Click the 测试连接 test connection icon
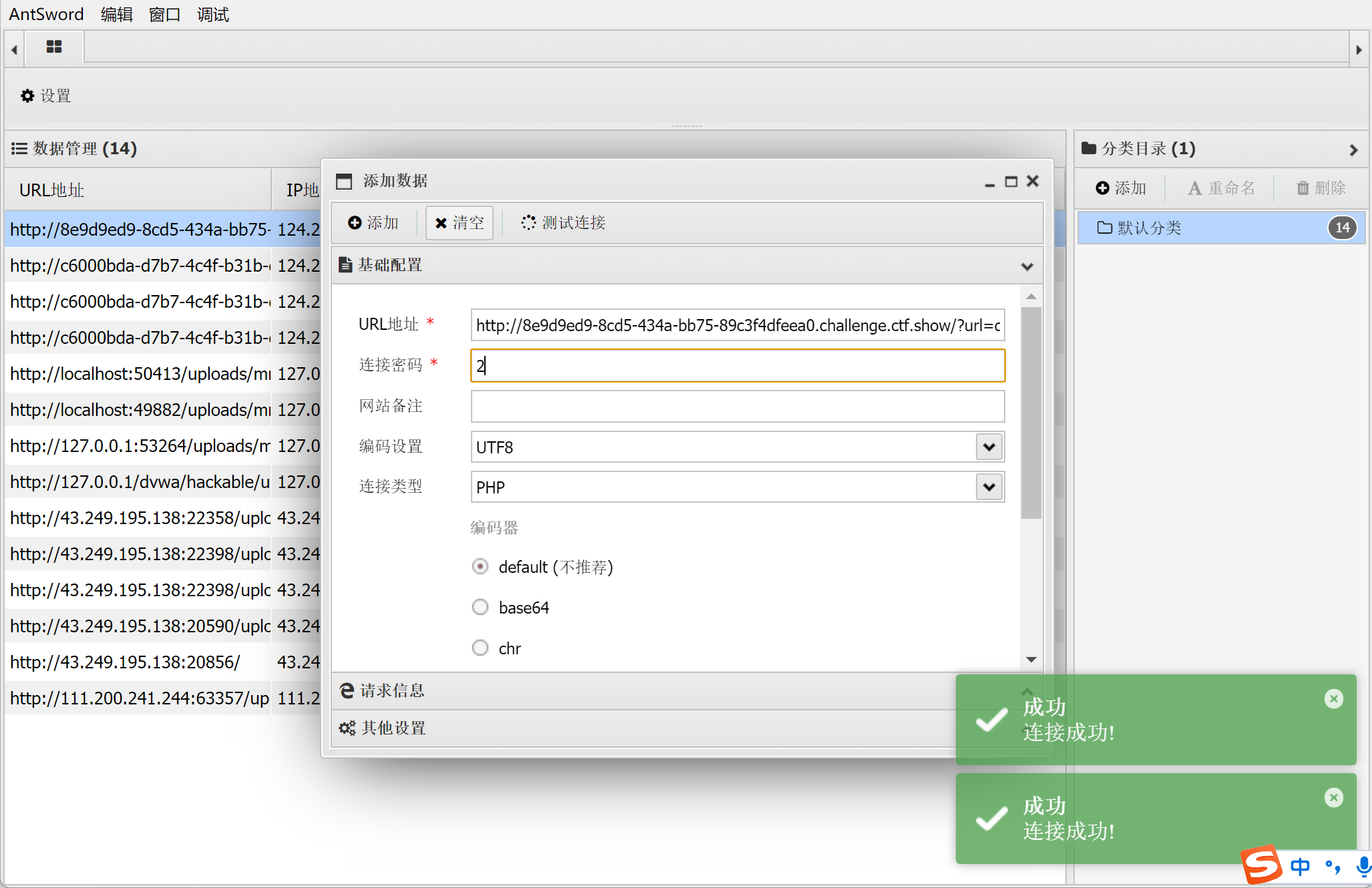The image size is (1372, 888). tap(528, 223)
